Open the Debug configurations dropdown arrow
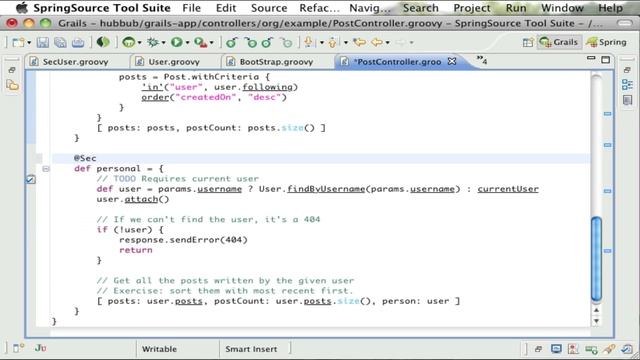Screen dimensions: 640x360 click(163, 42)
